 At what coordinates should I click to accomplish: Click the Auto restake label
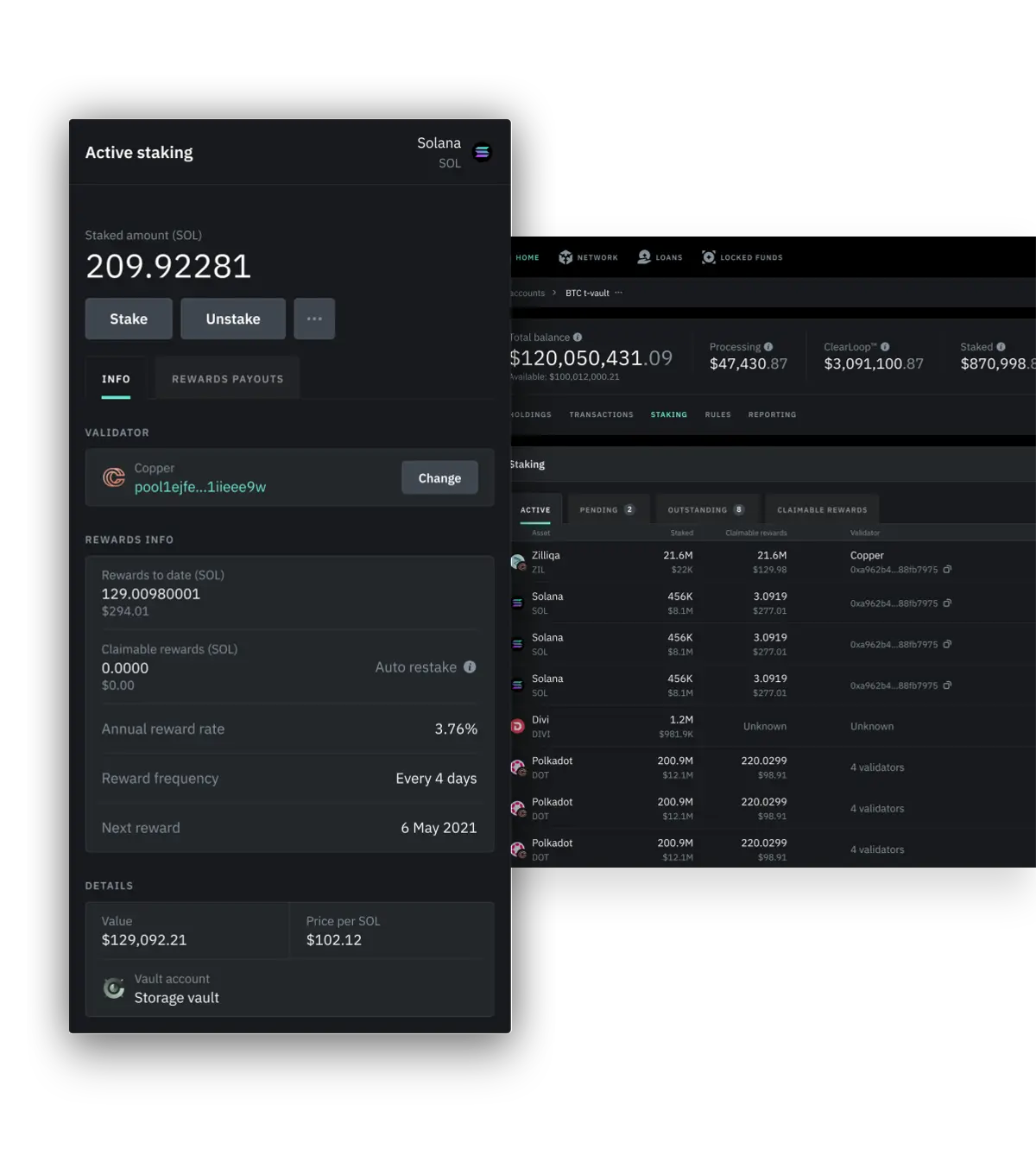416,667
